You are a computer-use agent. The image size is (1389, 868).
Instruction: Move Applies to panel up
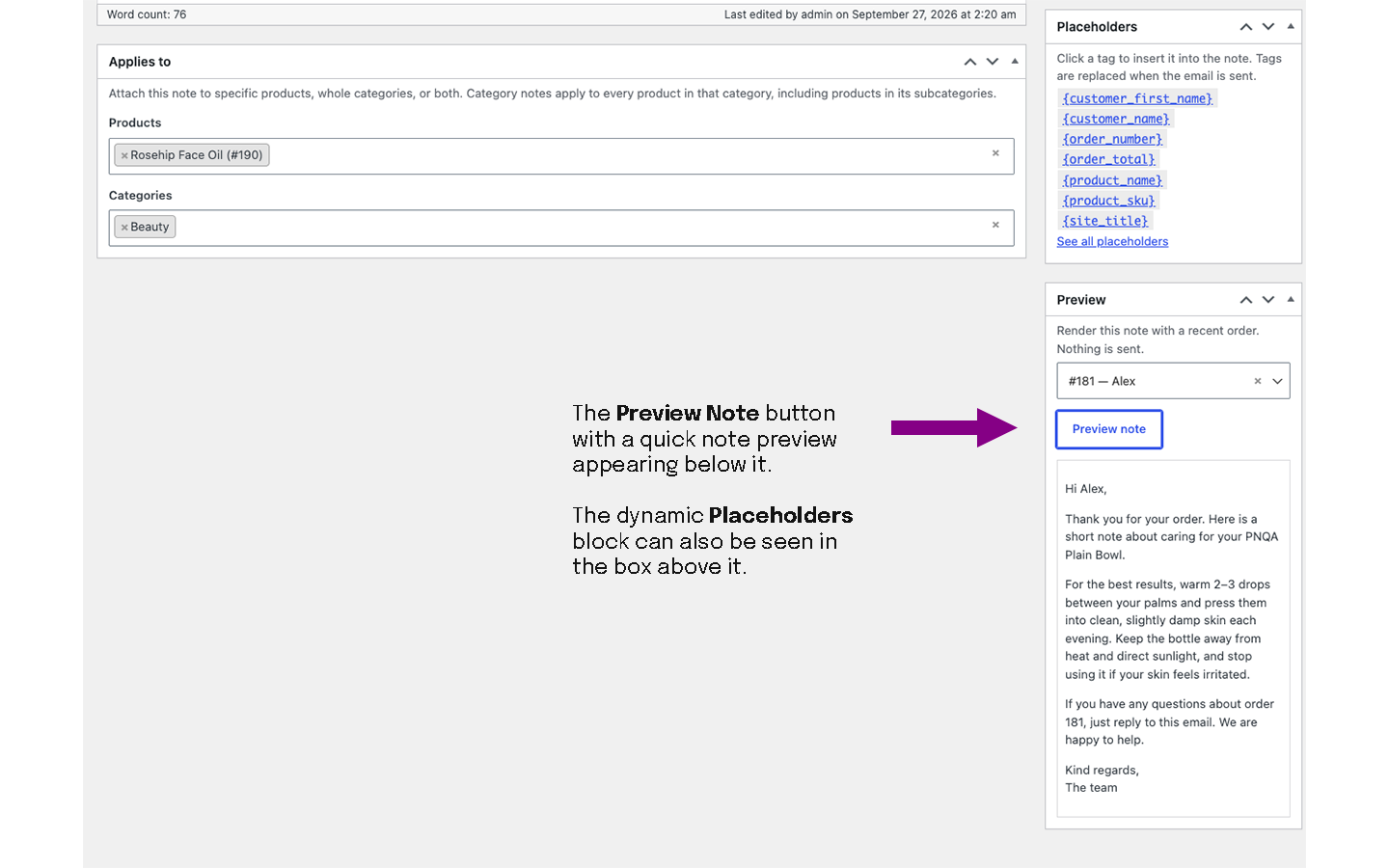(969, 62)
